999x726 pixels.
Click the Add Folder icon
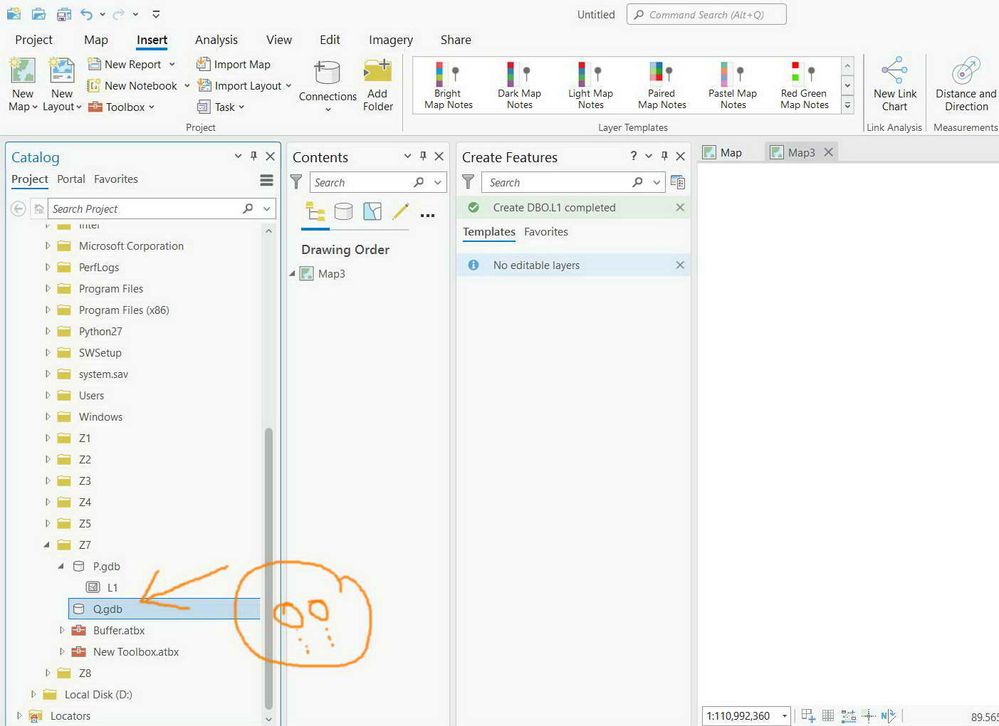coord(377,71)
